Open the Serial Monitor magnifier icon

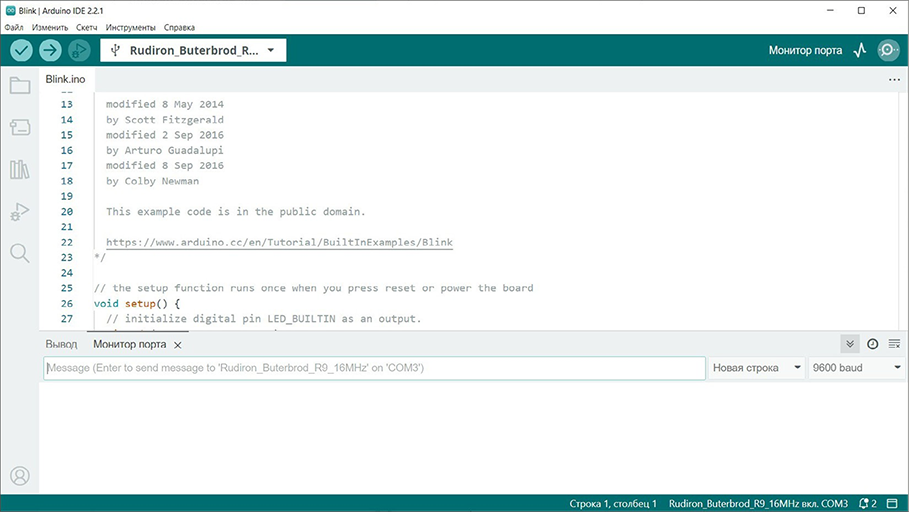[x=888, y=50]
